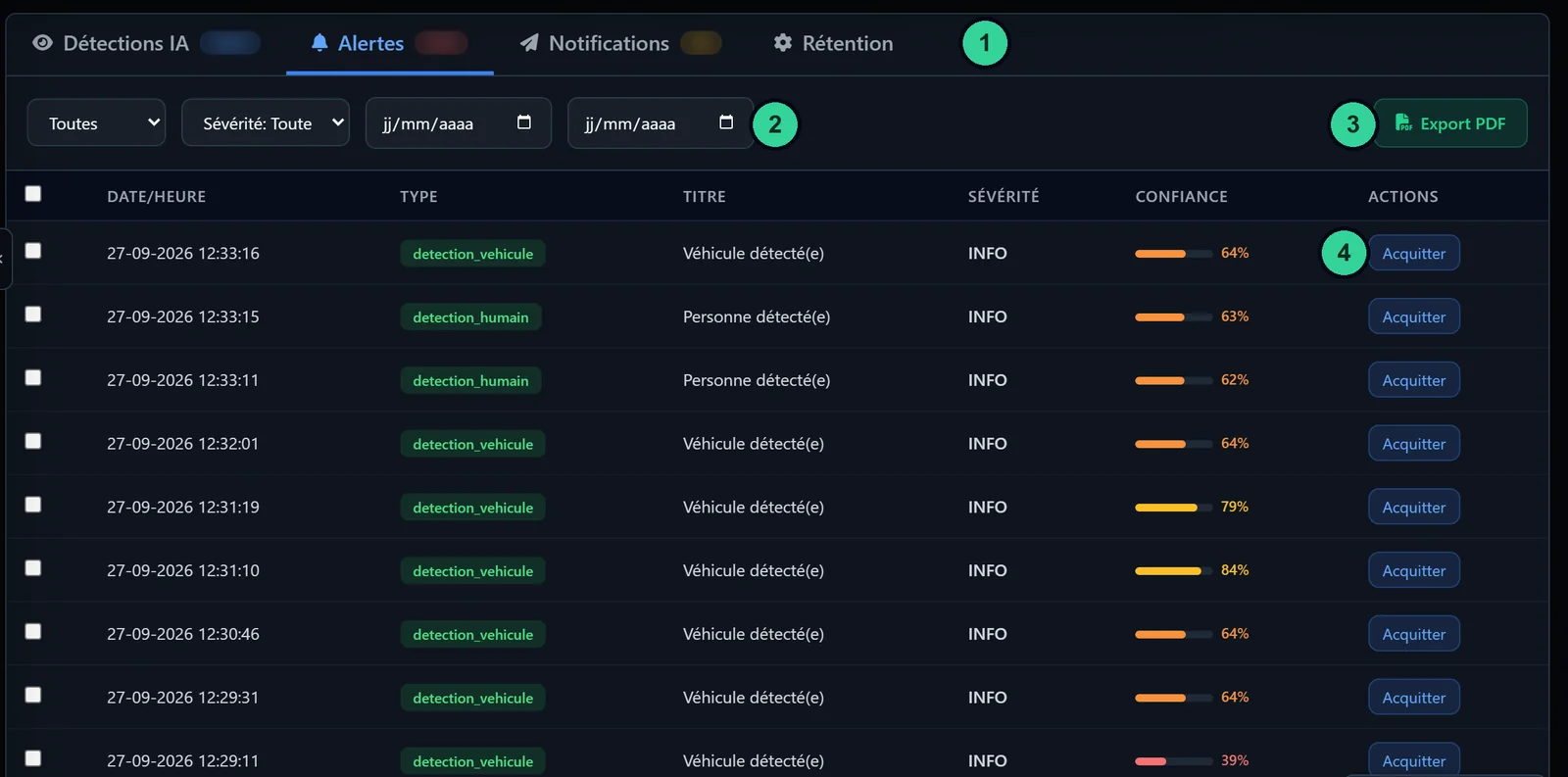
Task: Acquitter the 12:29:31 vehicle alert
Action: 1414,698
